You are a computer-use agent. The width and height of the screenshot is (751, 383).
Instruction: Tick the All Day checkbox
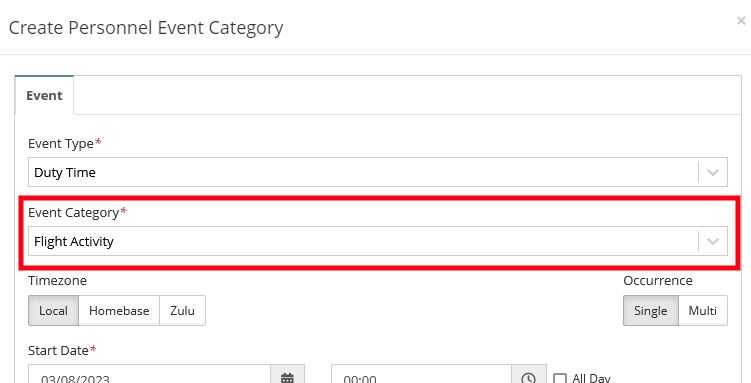560,378
